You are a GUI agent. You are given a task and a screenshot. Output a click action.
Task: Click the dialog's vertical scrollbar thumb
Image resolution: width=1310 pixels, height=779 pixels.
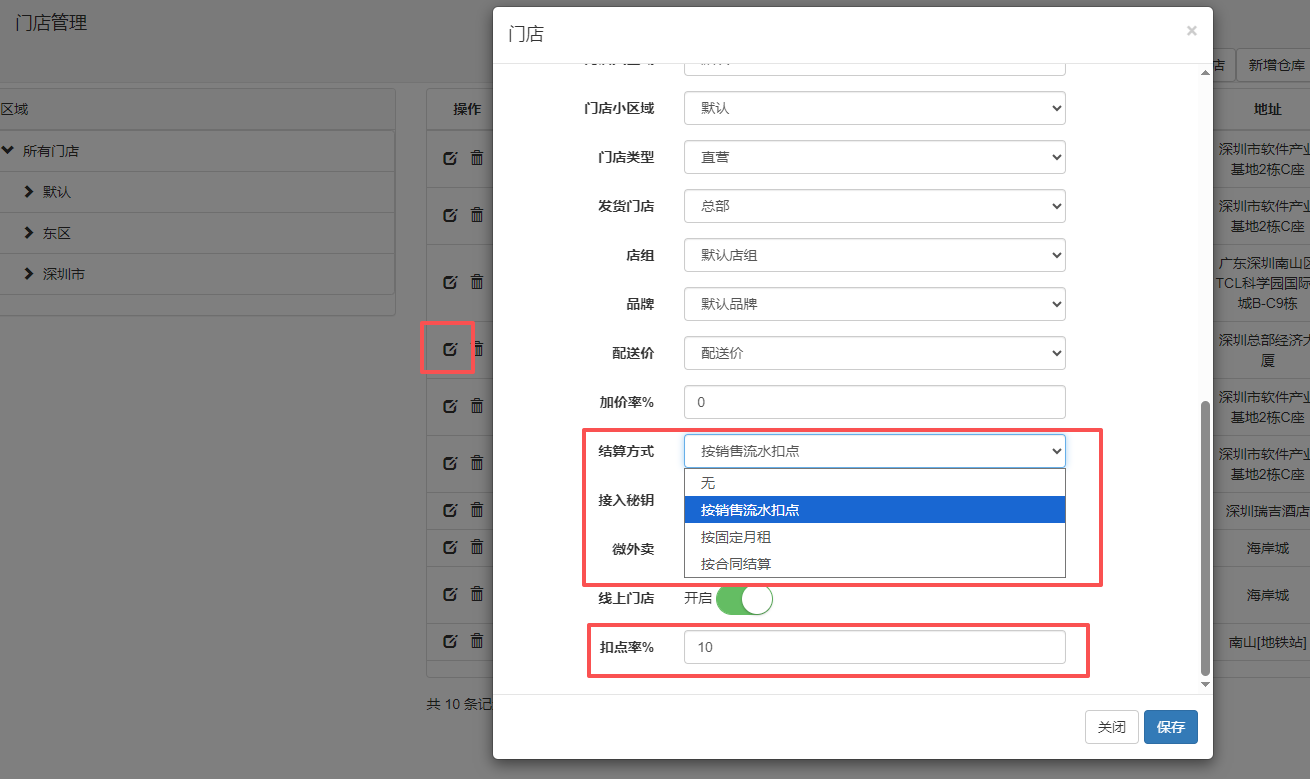click(1205, 538)
